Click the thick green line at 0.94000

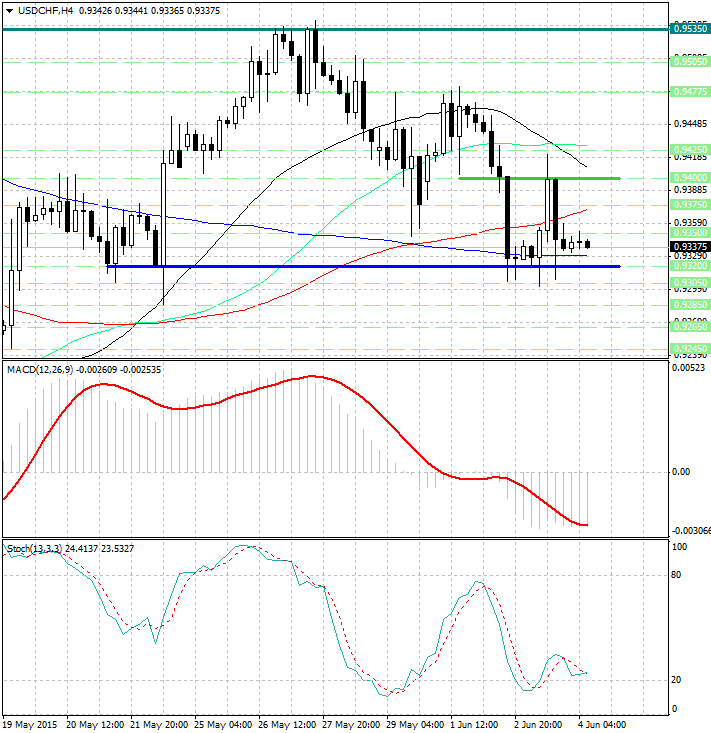[x=539, y=178]
